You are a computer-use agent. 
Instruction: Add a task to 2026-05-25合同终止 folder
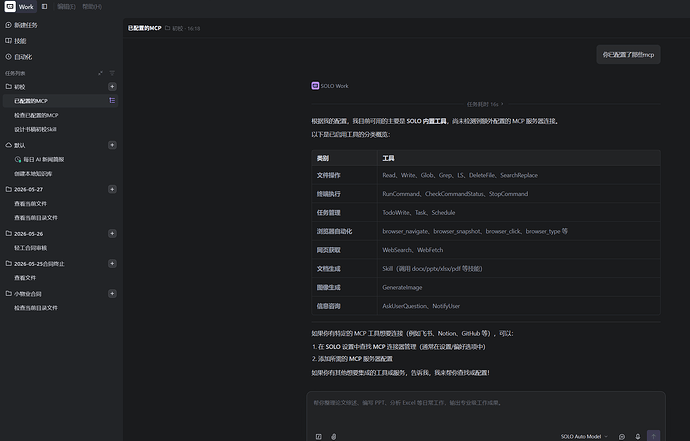[112, 263]
